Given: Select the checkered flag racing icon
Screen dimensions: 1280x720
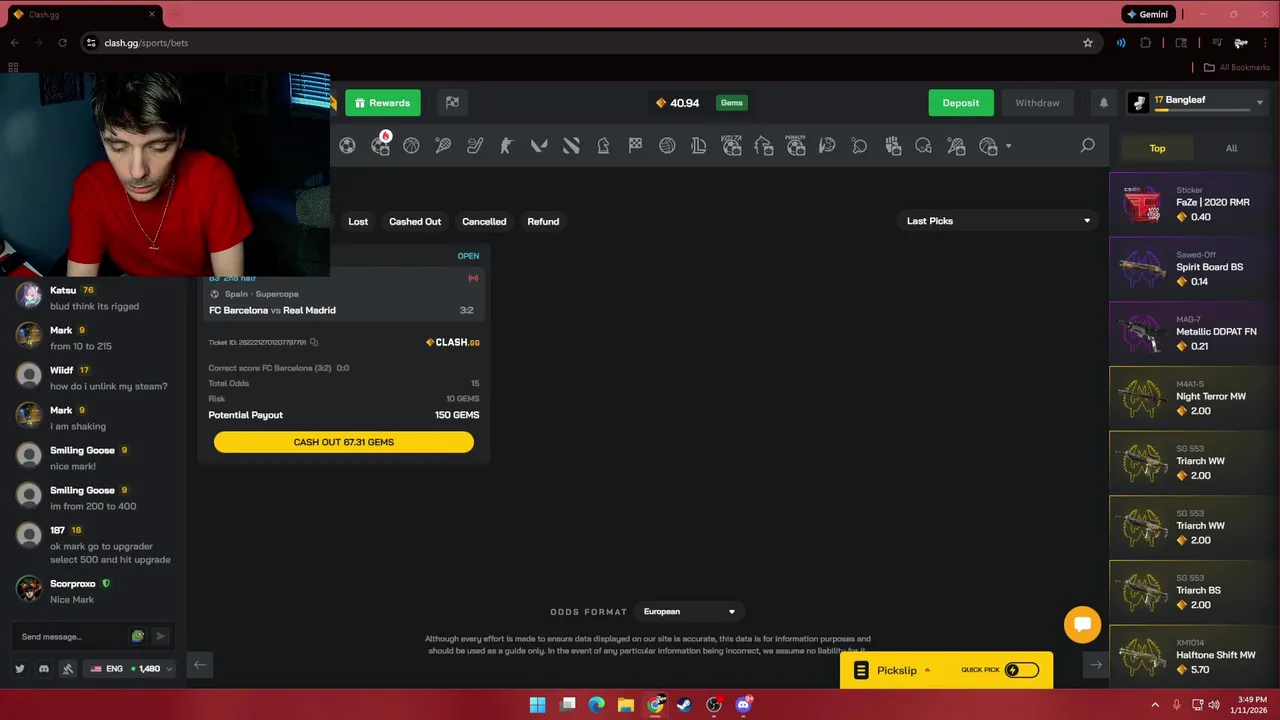Looking at the screenshot, I should (635, 146).
